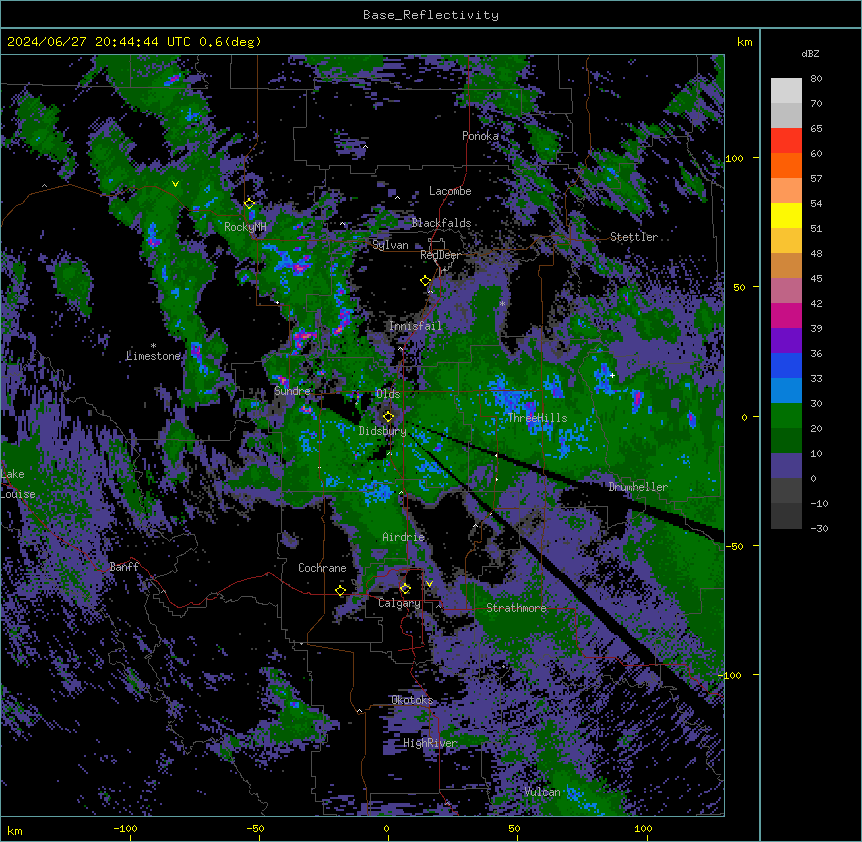Select the blue 36 dBZ legend swatch
The width and height of the screenshot is (862, 842).
[786, 365]
